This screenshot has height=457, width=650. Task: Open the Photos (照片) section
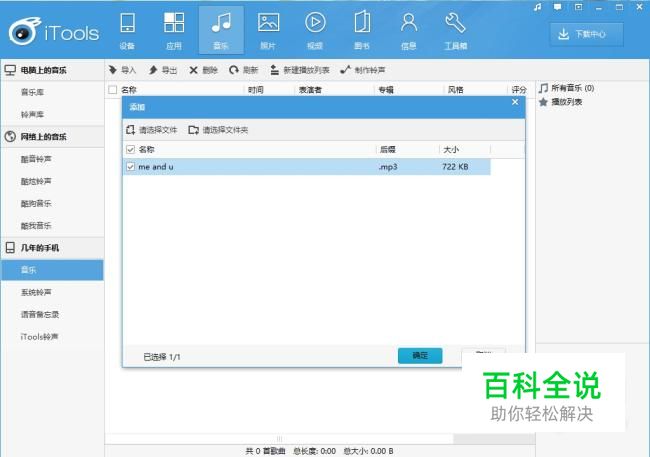pyautogui.click(x=268, y=30)
